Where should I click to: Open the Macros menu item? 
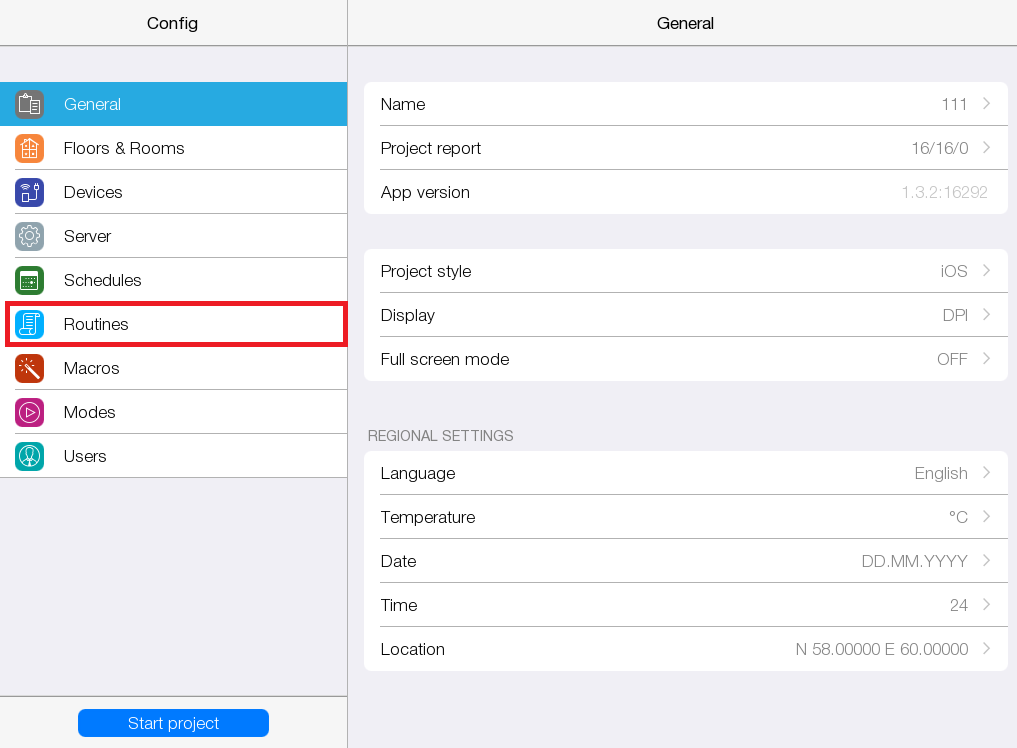92,368
